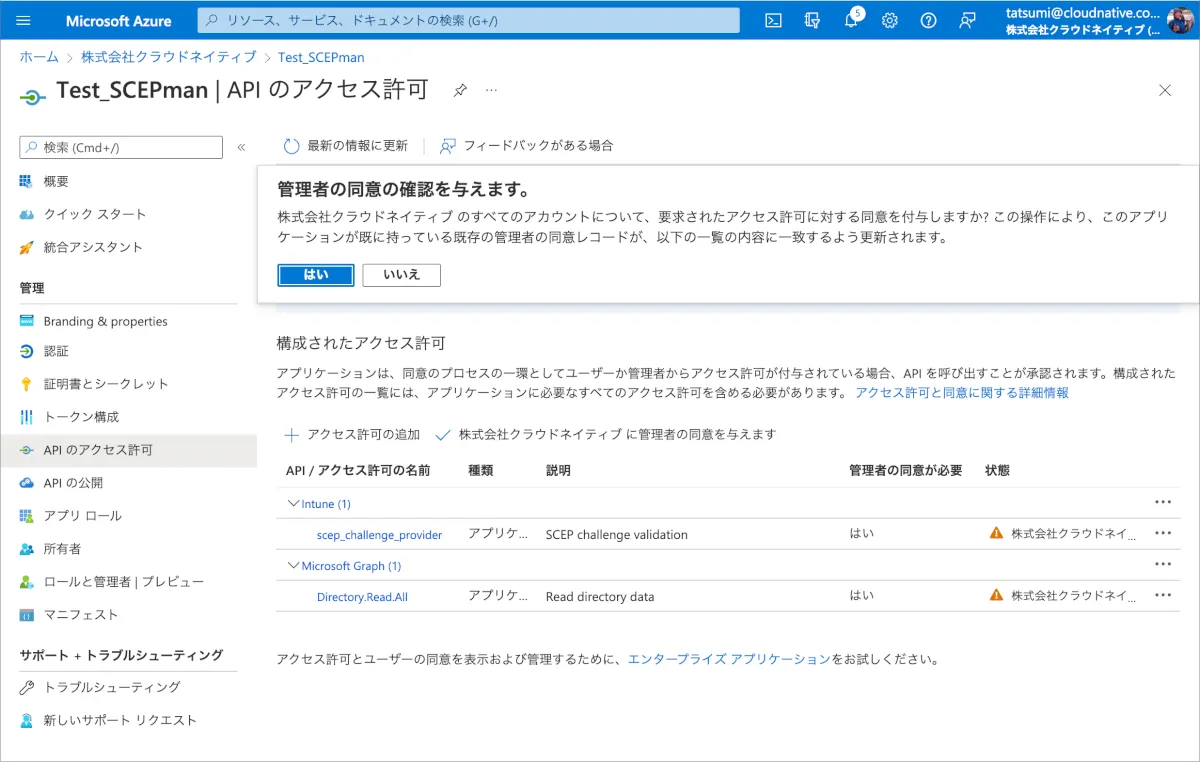Open the more options for Directory.Read.All row
This screenshot has width=1200, height=762.
(x=1162, y=595)
